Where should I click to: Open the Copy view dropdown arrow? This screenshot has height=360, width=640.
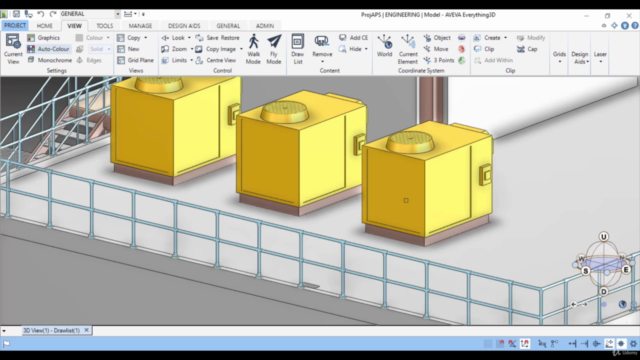(x=146, y=38)
